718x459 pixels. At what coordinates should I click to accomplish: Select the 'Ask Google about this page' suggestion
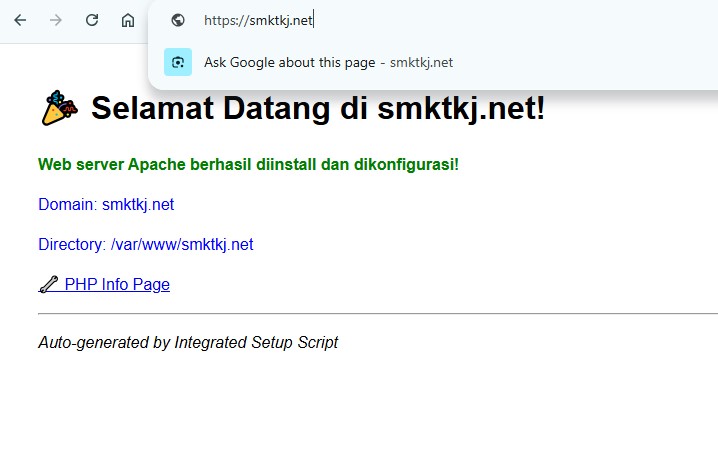290,62
